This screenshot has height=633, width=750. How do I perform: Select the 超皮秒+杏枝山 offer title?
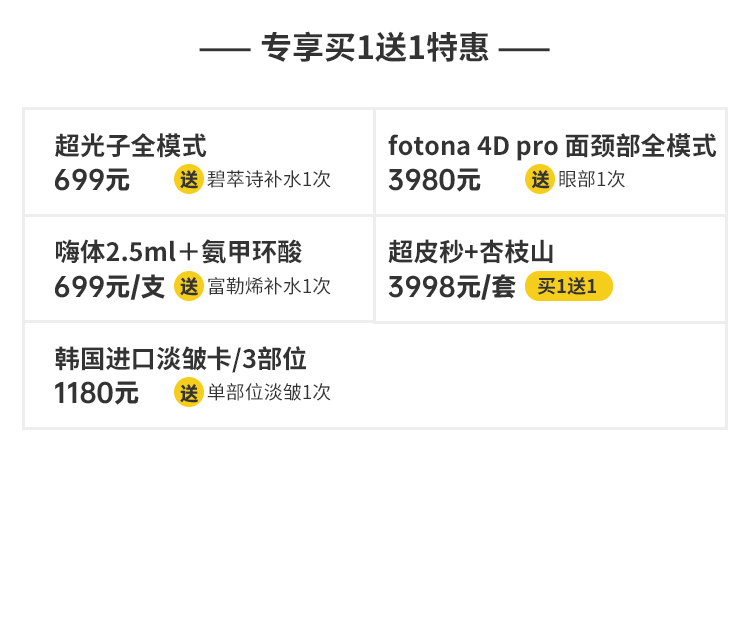coord(471,252)
